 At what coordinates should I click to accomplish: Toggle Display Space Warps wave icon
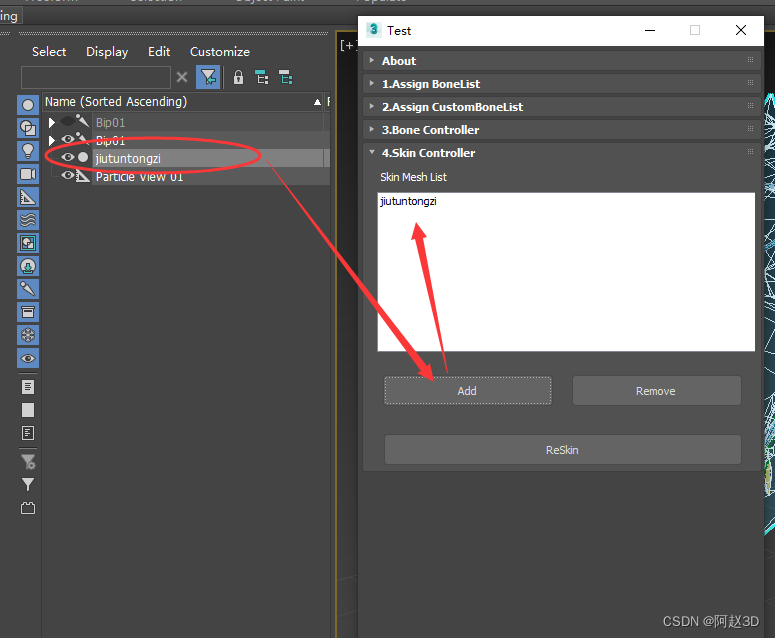tap(28, 220)
